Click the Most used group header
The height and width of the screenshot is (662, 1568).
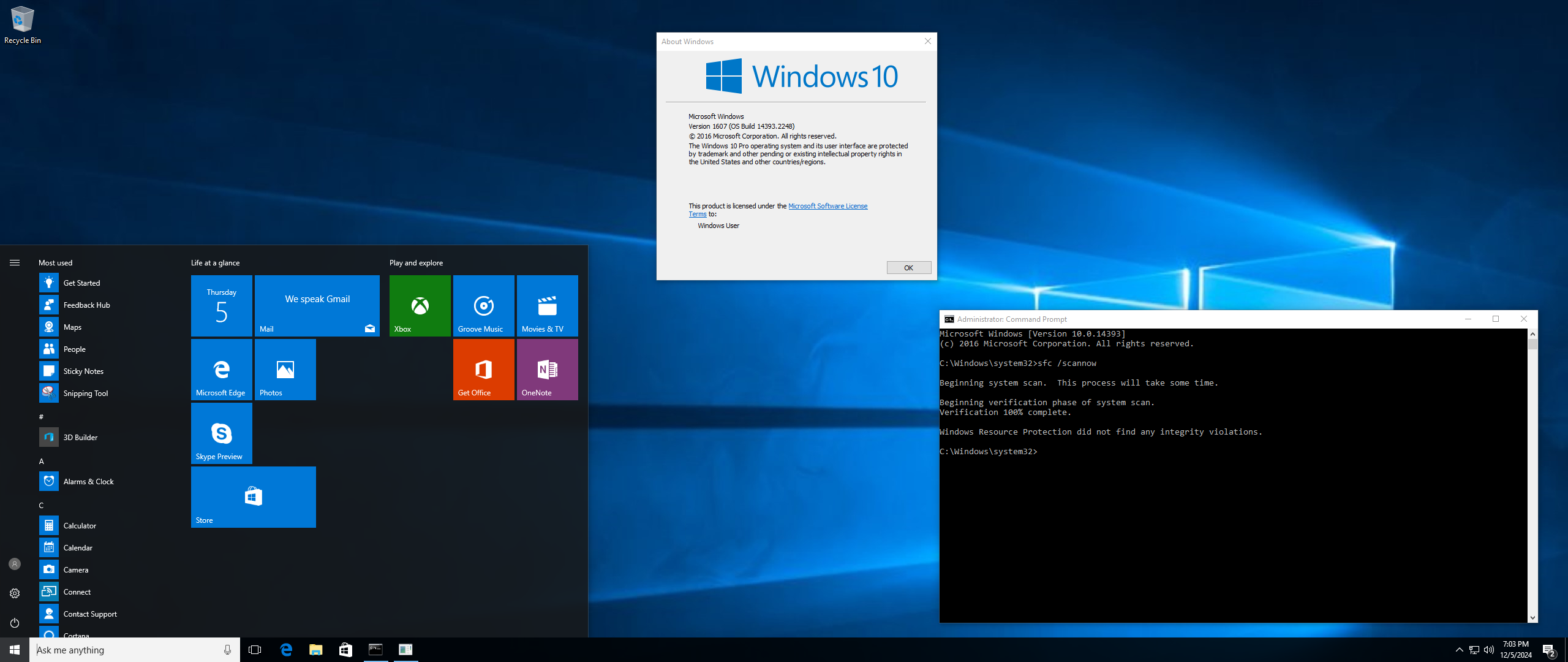(55, 262)
